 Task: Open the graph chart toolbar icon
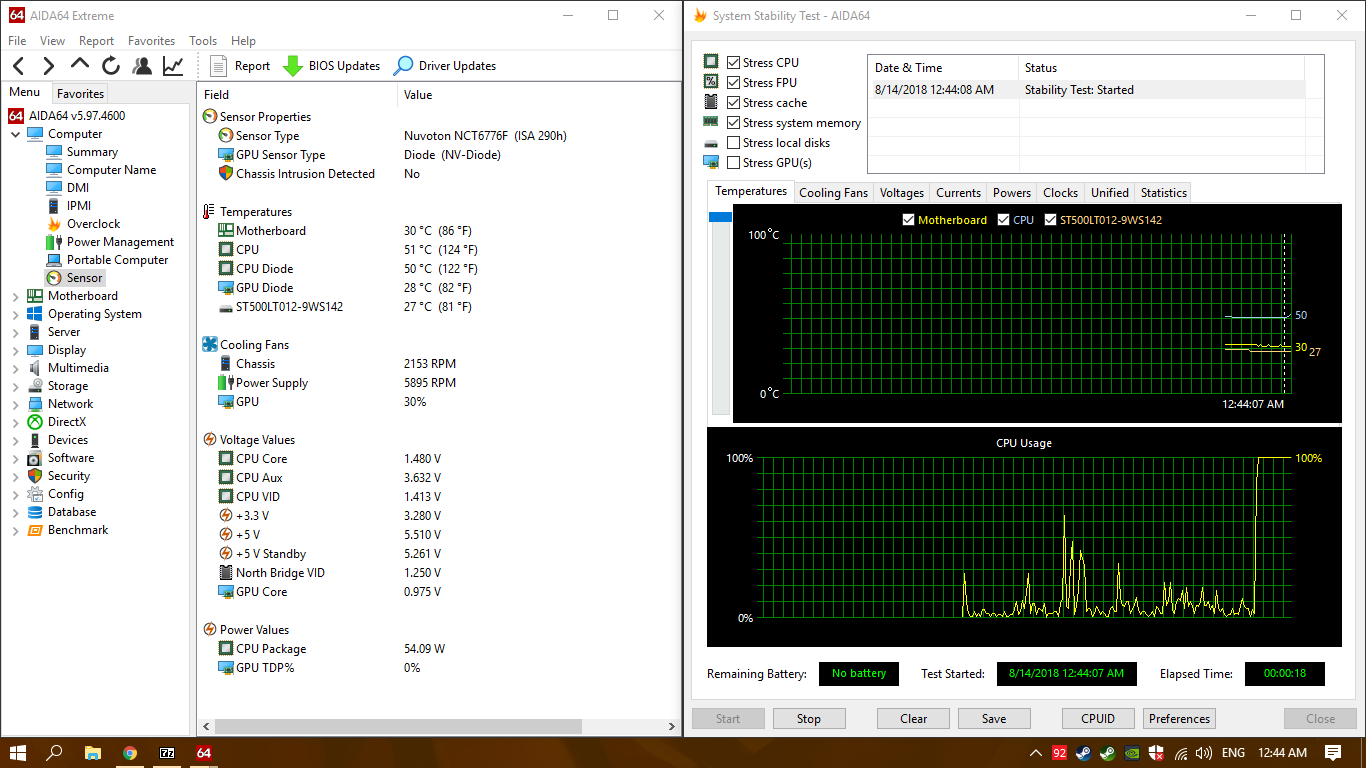pyautogui.click(x=173, y=66)
